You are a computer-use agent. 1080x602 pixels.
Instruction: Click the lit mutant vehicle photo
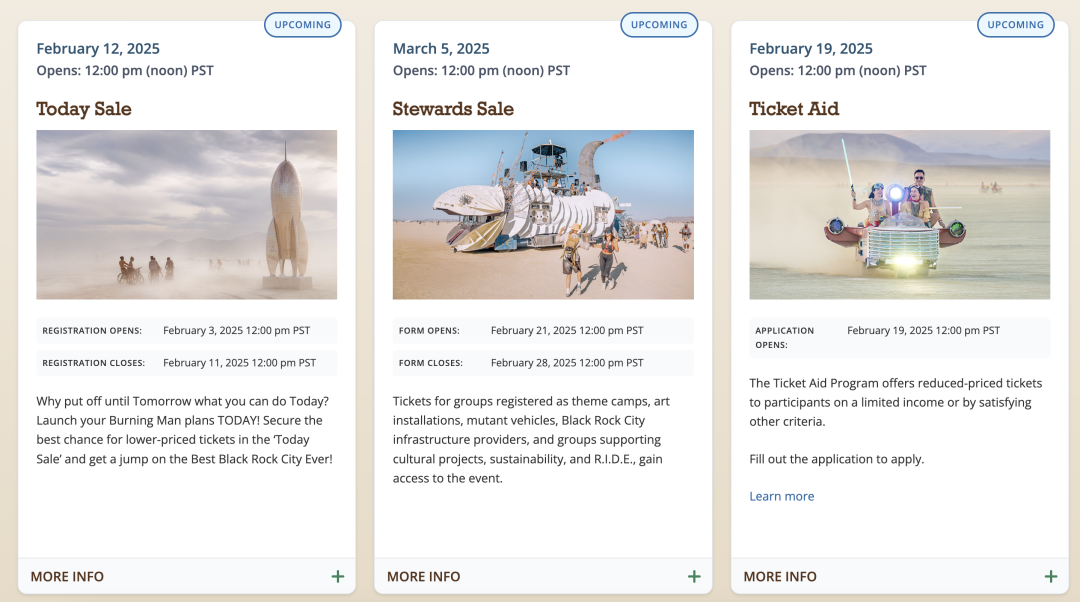pyautogui.click(x=899, y=214)
